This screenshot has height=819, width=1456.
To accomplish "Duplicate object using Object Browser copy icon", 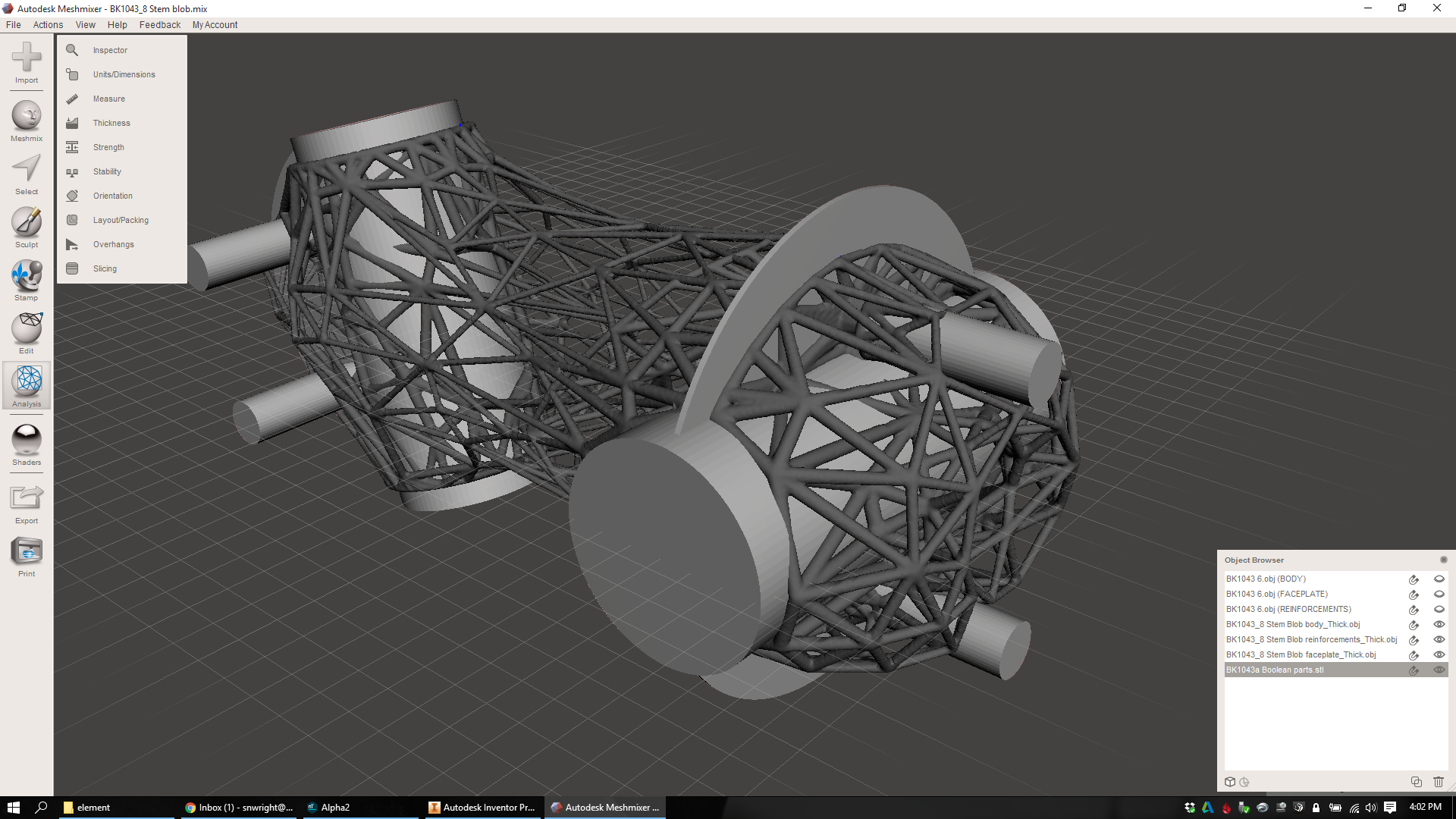I will 1416,782.
